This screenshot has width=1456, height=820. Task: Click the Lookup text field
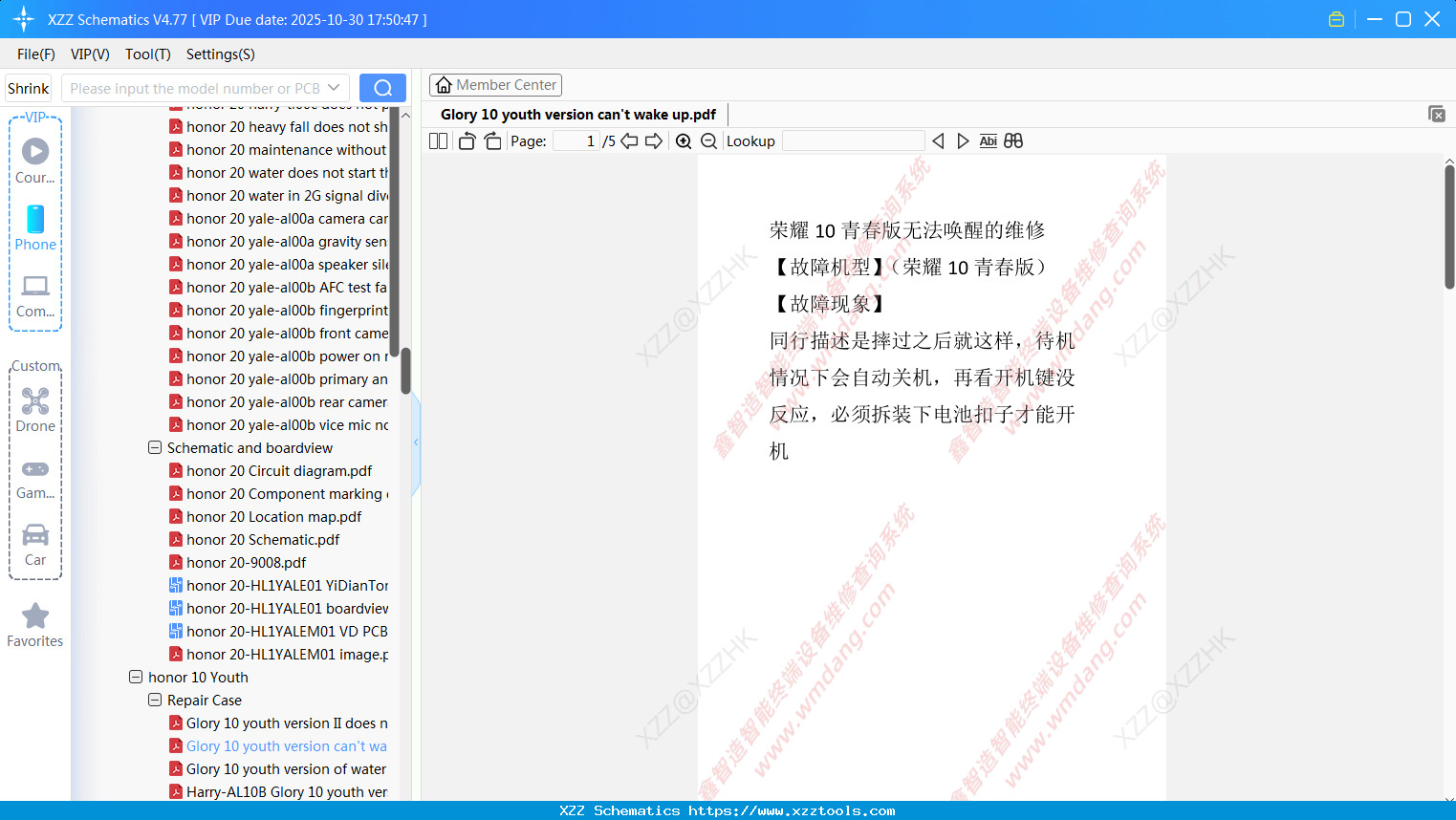coord(853,140)
